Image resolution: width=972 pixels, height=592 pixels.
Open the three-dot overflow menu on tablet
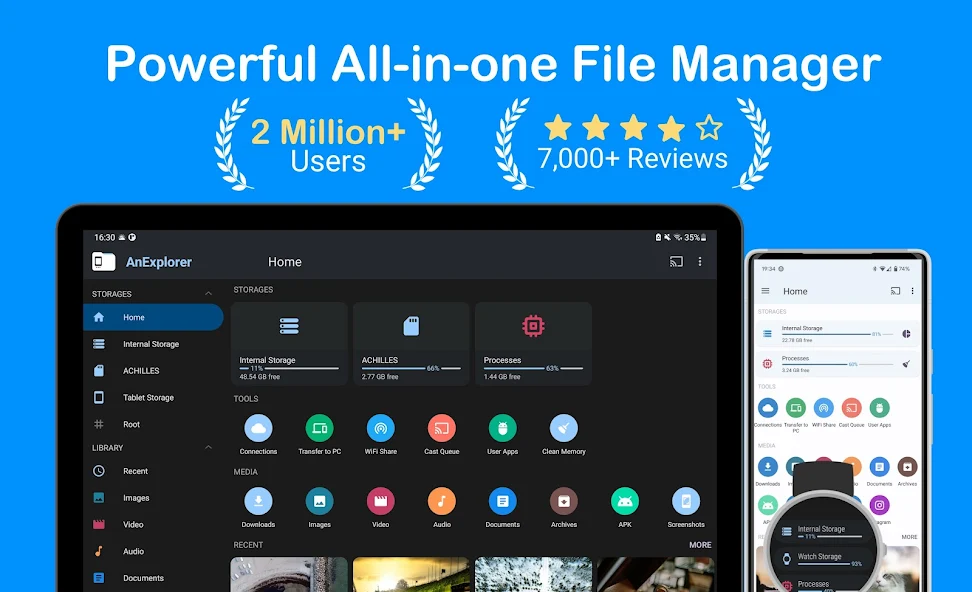pos(700,262)
